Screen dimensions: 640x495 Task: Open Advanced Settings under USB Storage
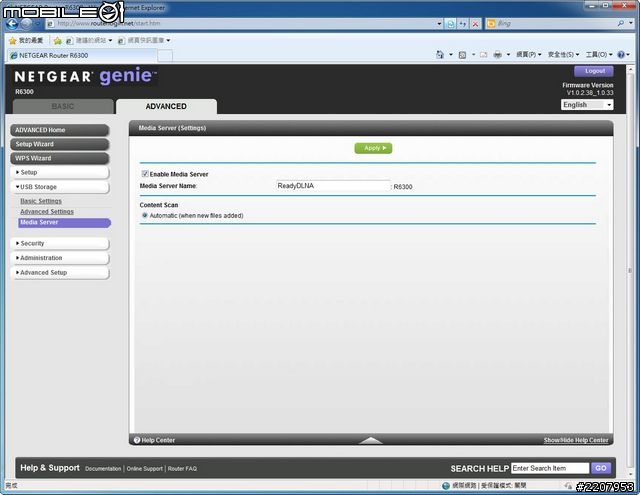[47, 212]
